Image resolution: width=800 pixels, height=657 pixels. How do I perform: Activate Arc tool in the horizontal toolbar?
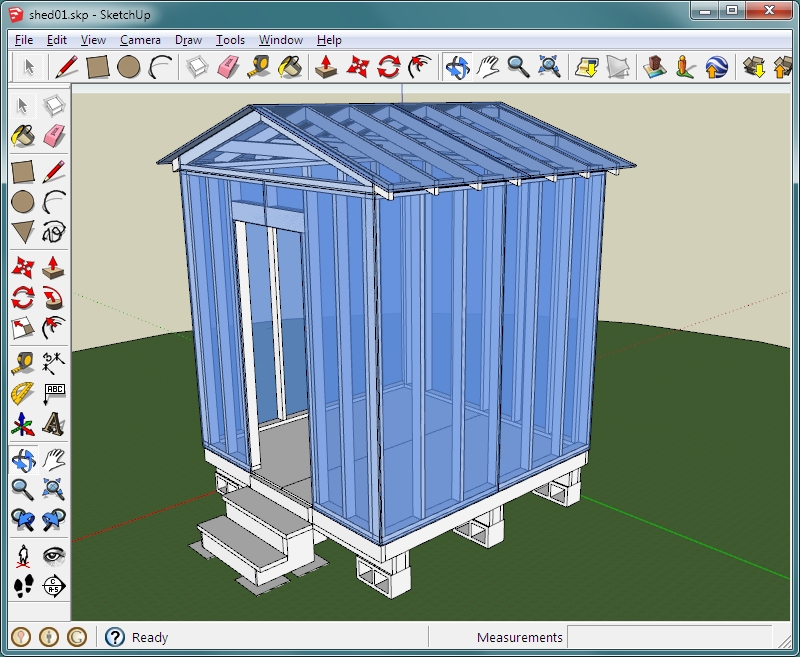(160, 67)
